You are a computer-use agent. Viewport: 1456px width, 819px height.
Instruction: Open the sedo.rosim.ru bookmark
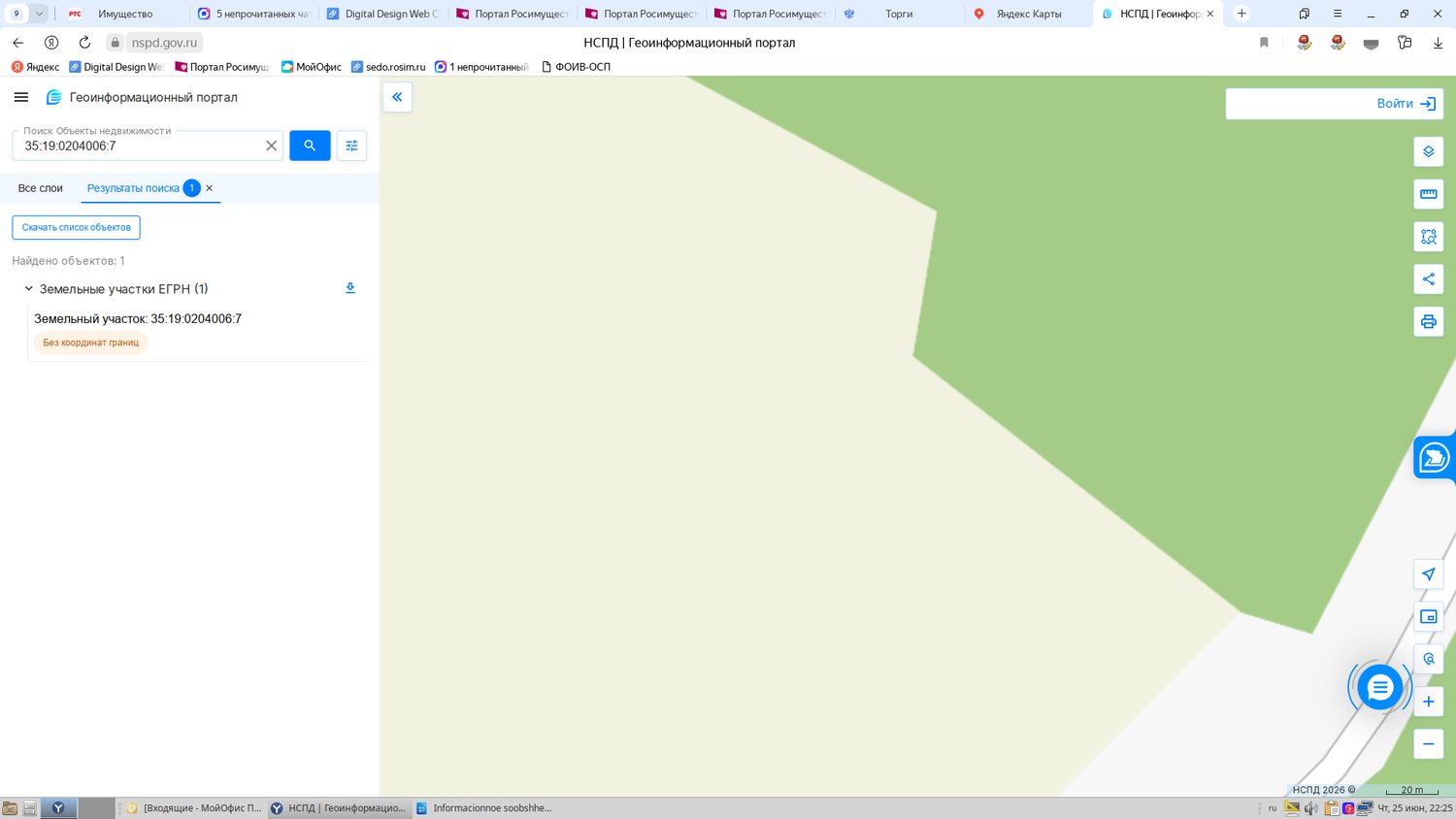(388, 67)
